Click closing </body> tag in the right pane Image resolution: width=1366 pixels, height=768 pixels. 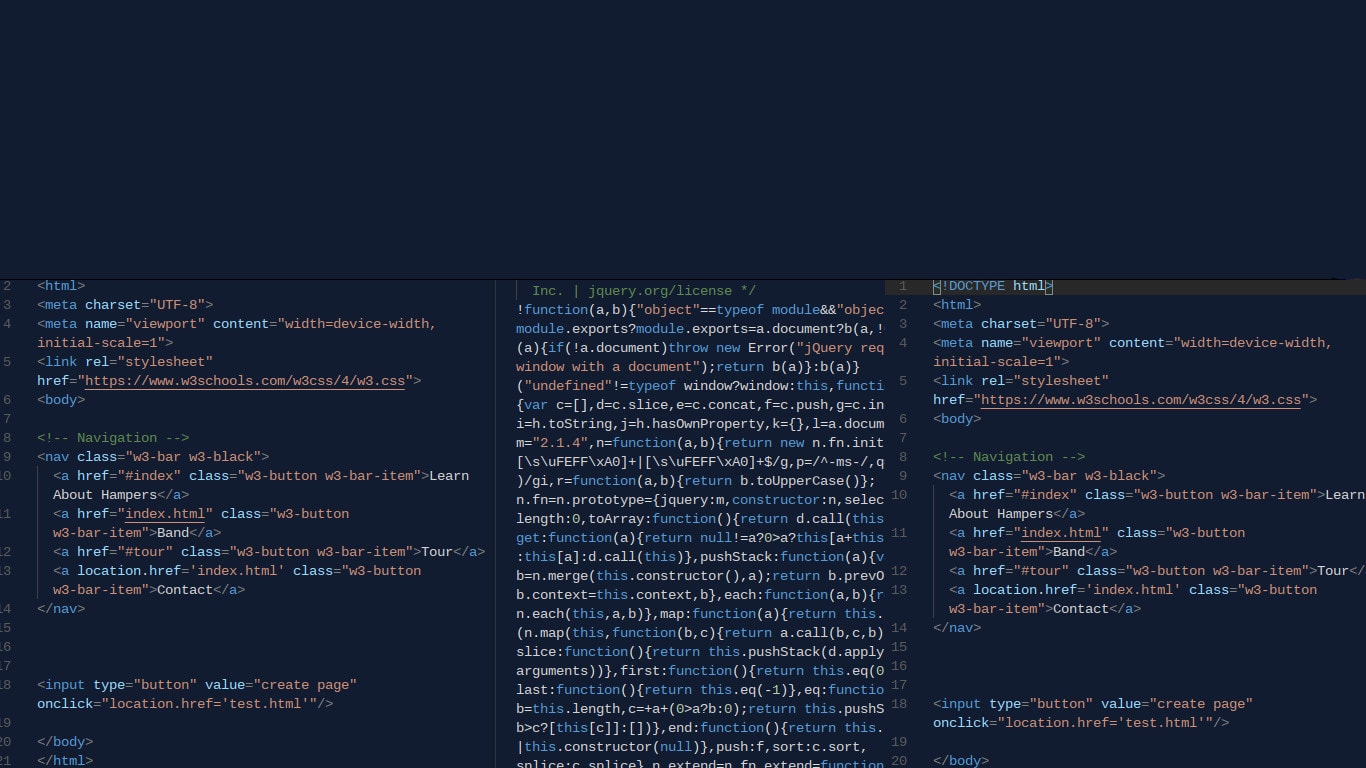[x=961, y=761]
